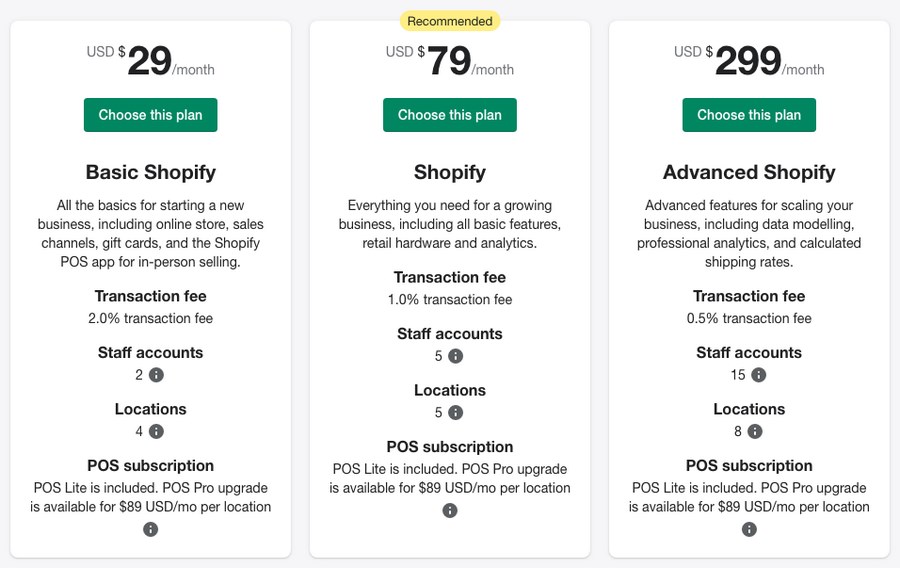Click the 2.0% transaction fee text
This screenshot has width=900, height=568.
[150, 318]
